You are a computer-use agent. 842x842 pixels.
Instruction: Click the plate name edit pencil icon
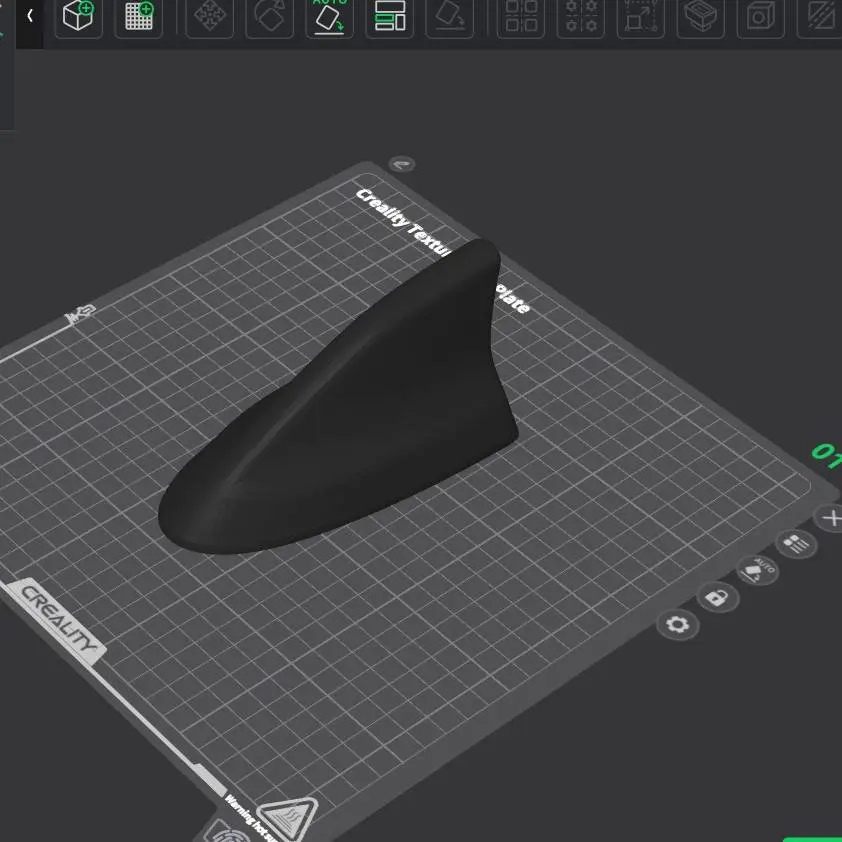point(402,164)
